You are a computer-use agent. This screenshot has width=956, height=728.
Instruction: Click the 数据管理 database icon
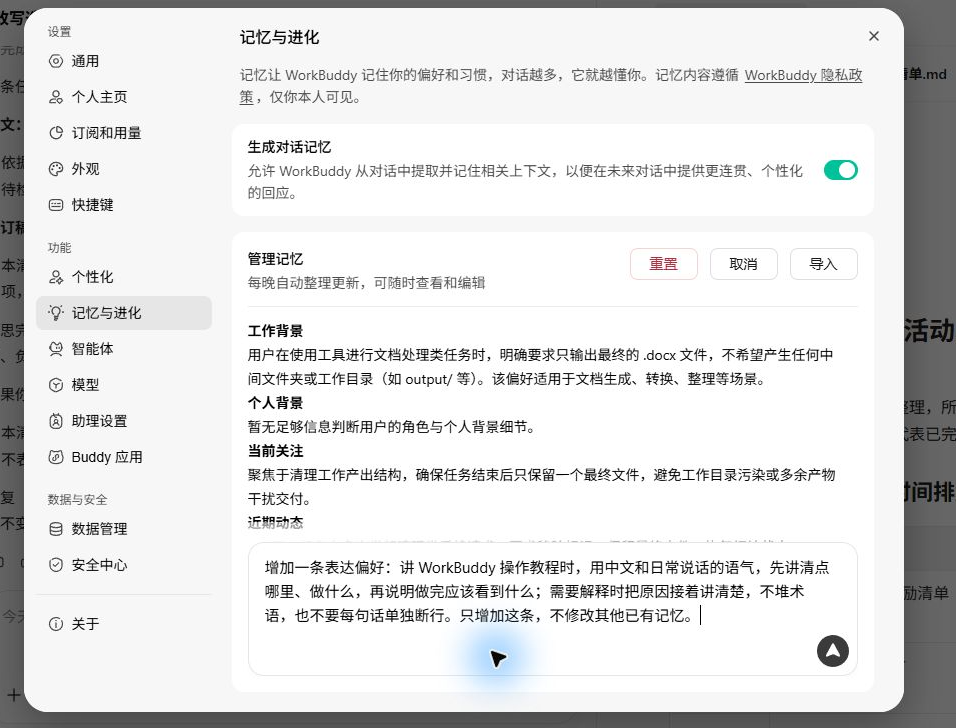pos(55,529)
